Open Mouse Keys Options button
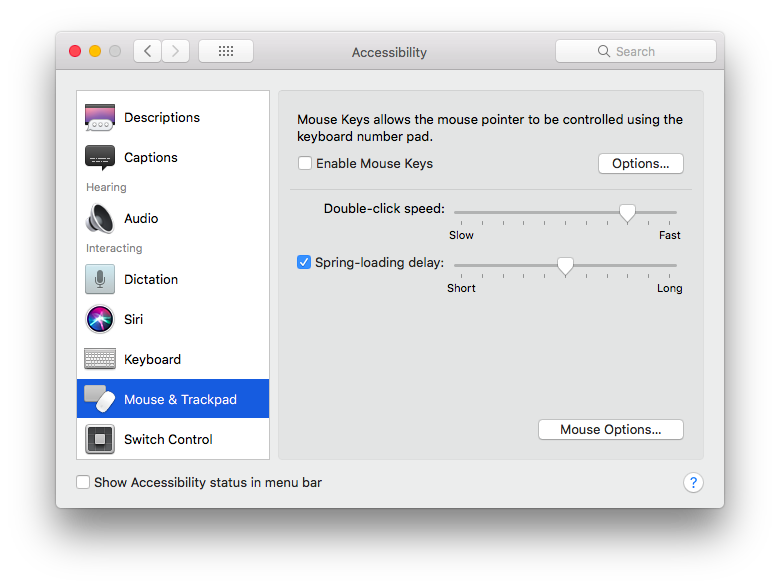Viewport: 780px width, 588px height. 641,163
